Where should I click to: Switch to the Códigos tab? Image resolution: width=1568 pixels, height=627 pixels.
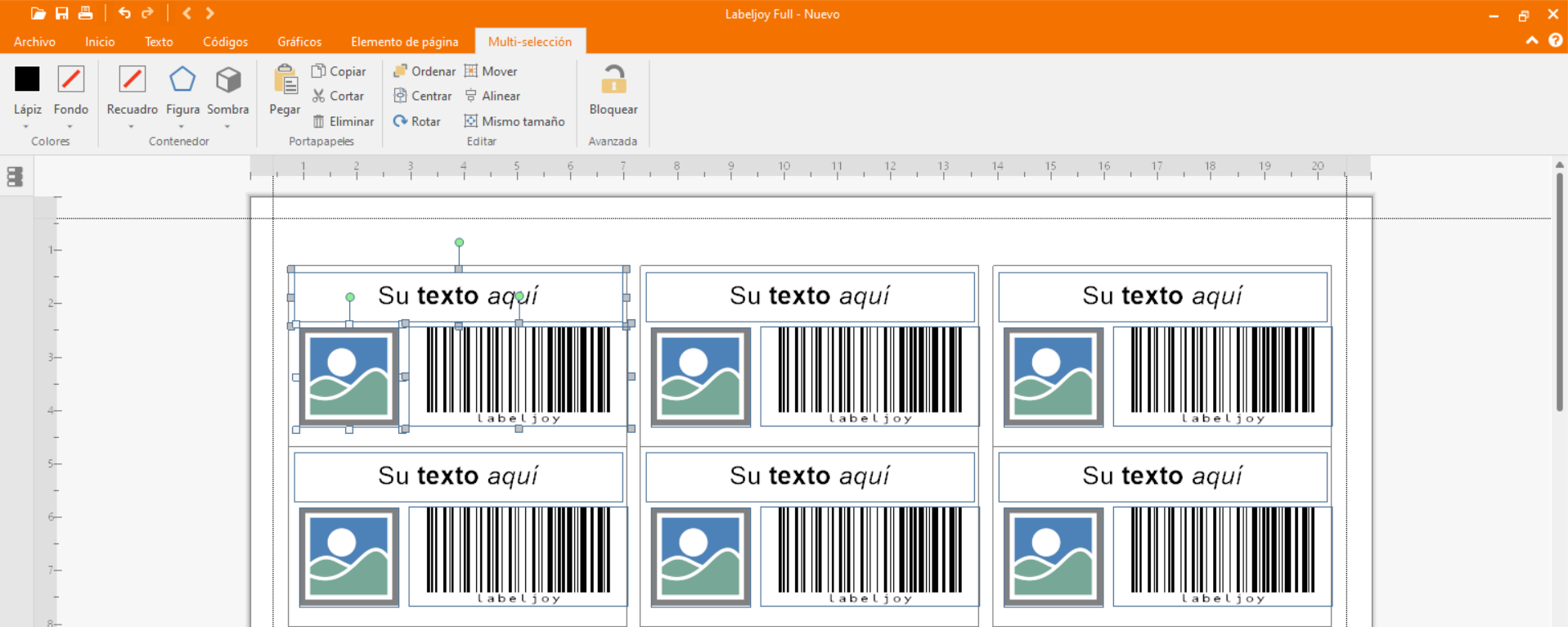[225, 42]
